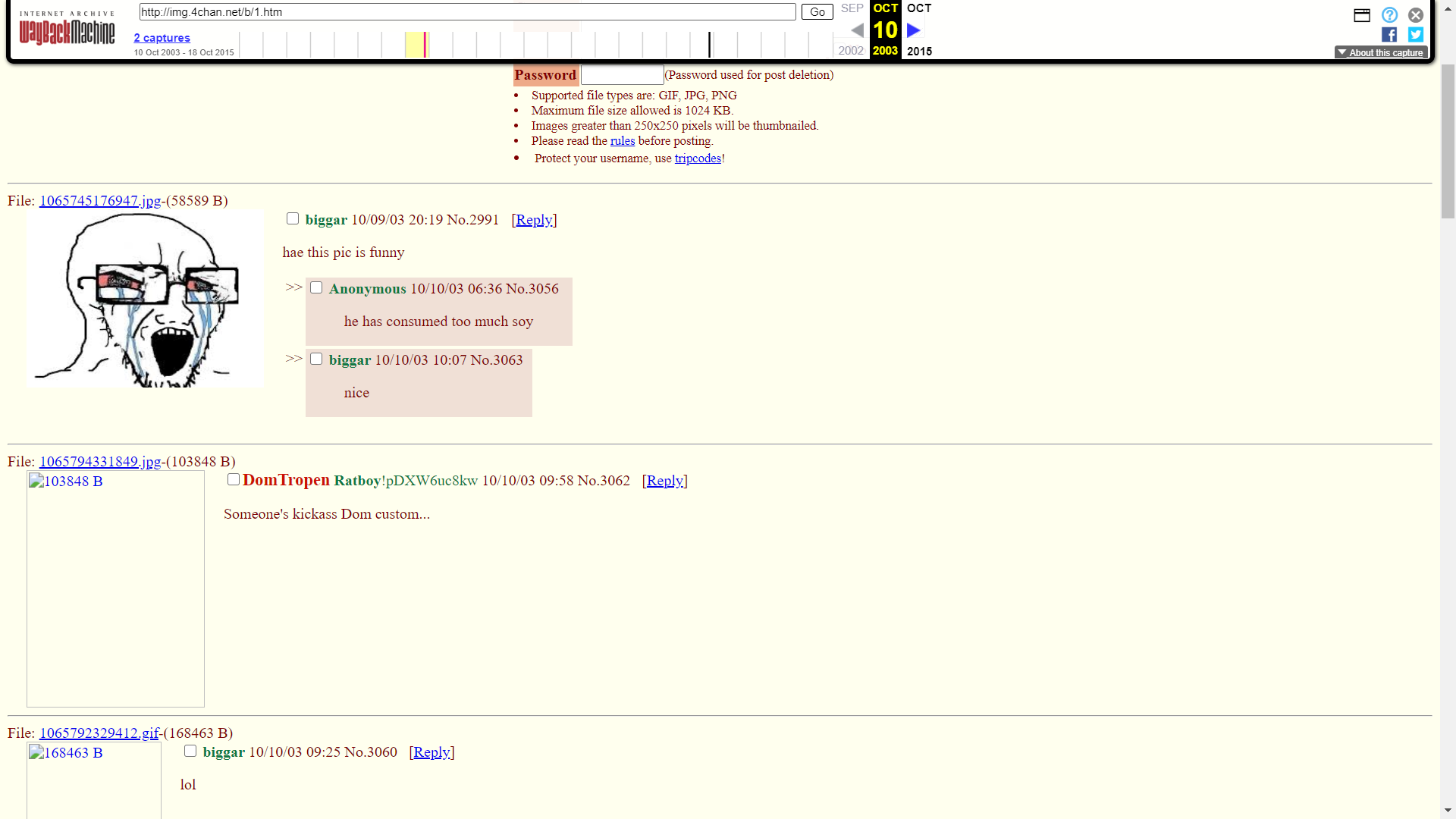The height and width of the screenshot is (819, 1456).
Task: Open the tripcodes link
Action: coord(697,158)
